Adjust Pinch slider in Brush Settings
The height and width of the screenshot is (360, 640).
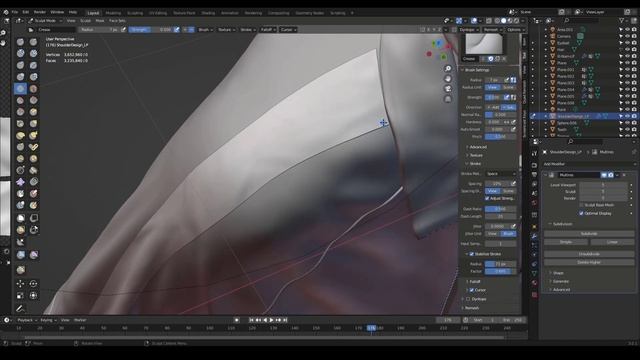pos(500,137)
